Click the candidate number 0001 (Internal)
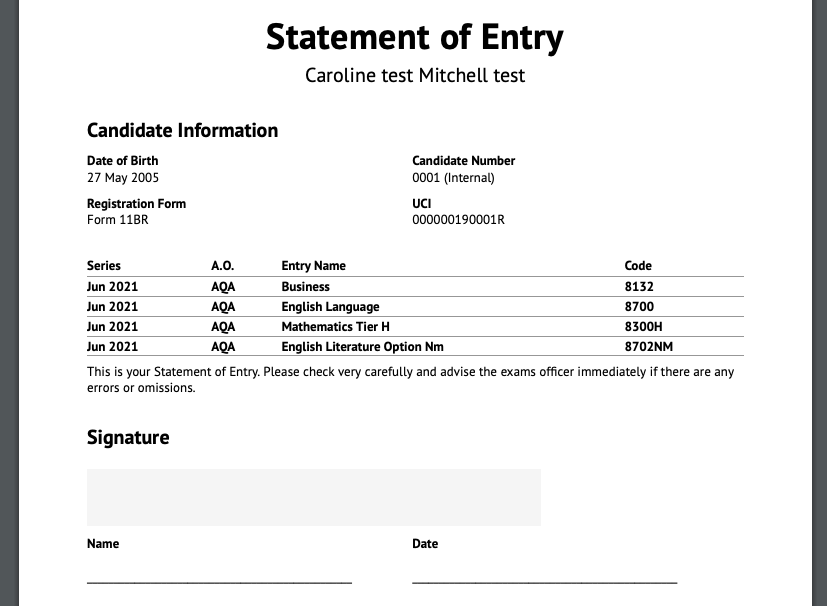Screen dimensions: 827x606 [453, 178]
